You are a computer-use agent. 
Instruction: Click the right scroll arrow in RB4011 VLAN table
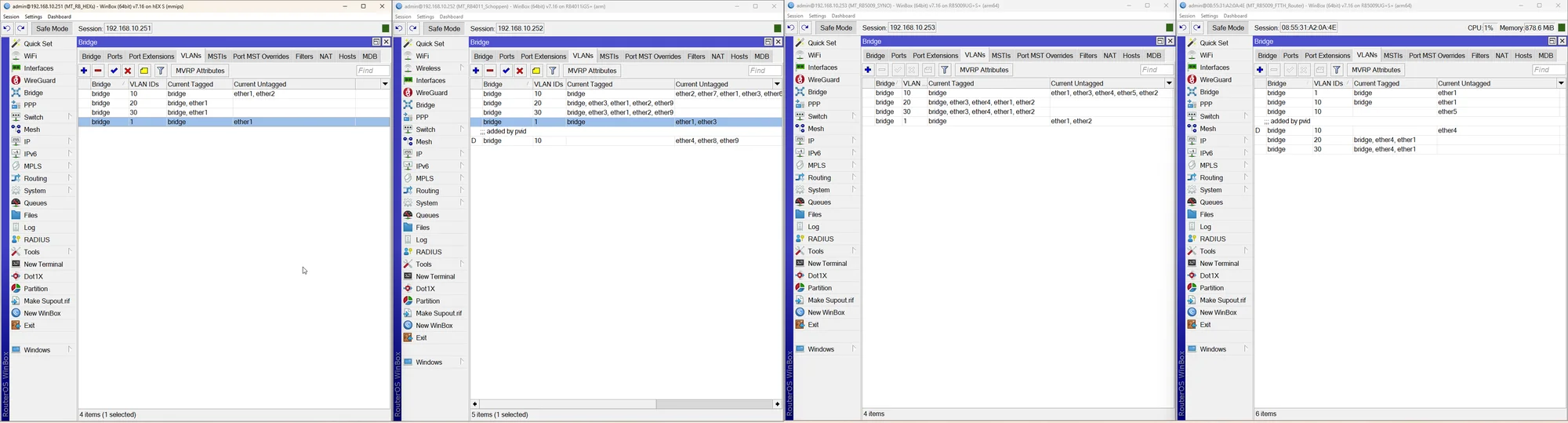(x=777, y=404)
